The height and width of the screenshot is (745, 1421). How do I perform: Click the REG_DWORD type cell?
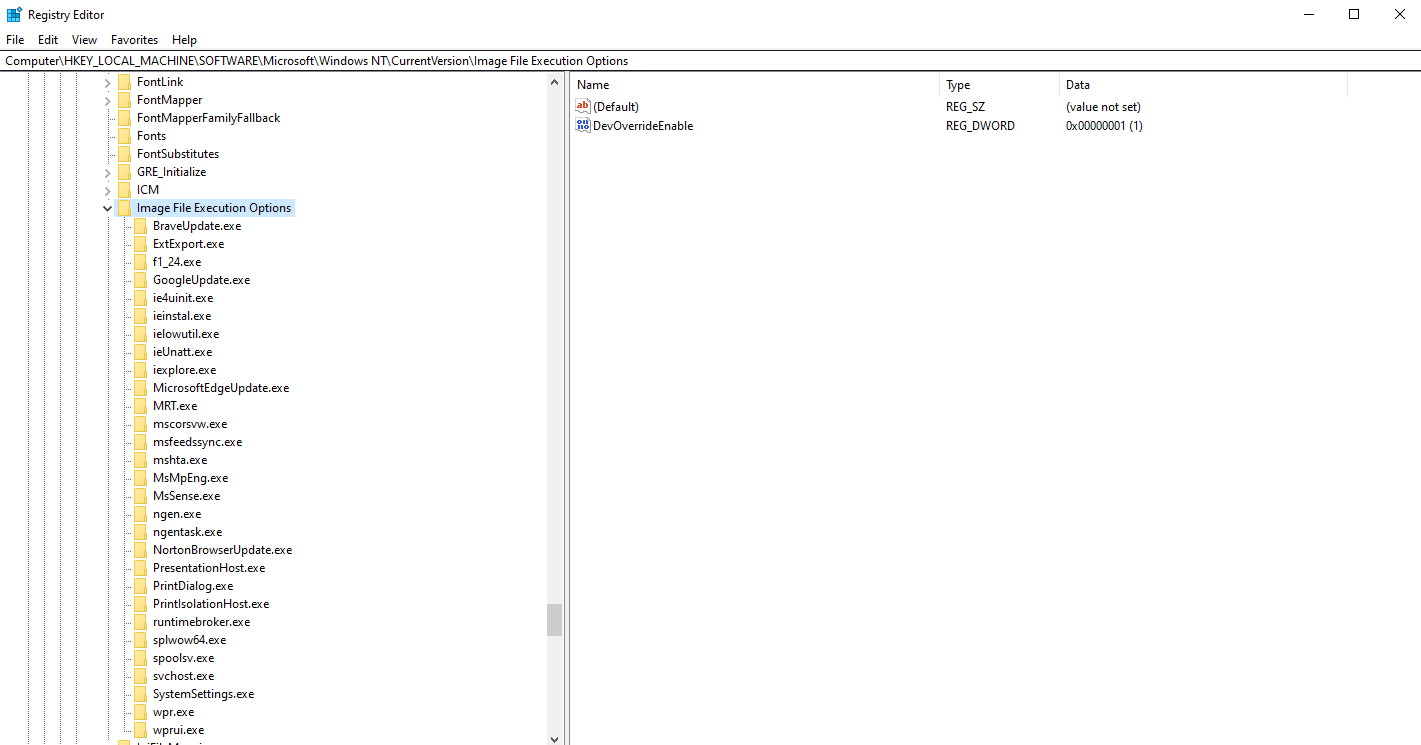click(x=980, y=126)
